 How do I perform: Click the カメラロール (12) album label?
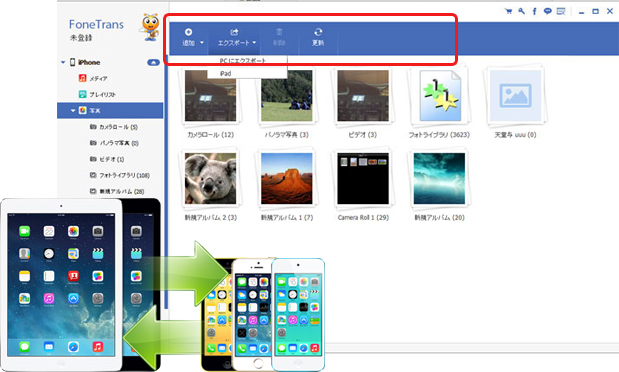(210, 135)
